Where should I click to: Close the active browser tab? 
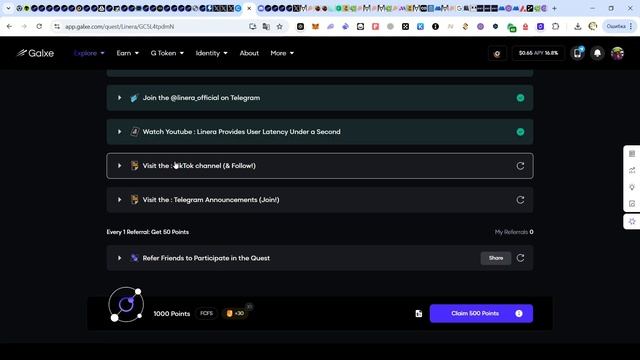pos(249,8)
